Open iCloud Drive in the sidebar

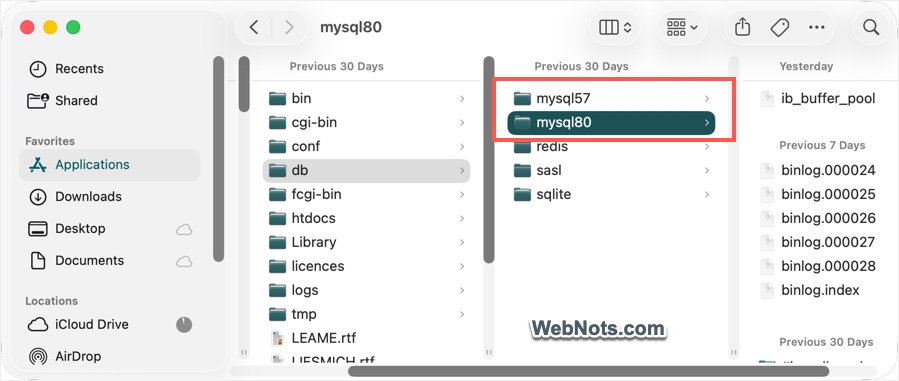click(x=109, y=325)
